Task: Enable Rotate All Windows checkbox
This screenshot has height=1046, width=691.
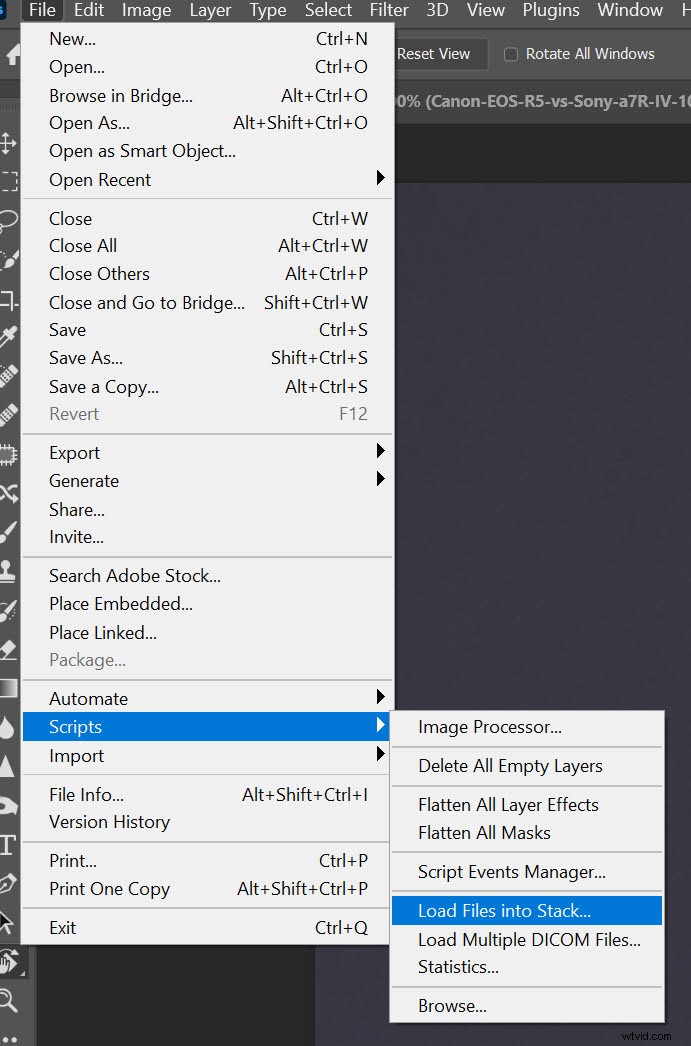Action: click(x=511, y=54)
